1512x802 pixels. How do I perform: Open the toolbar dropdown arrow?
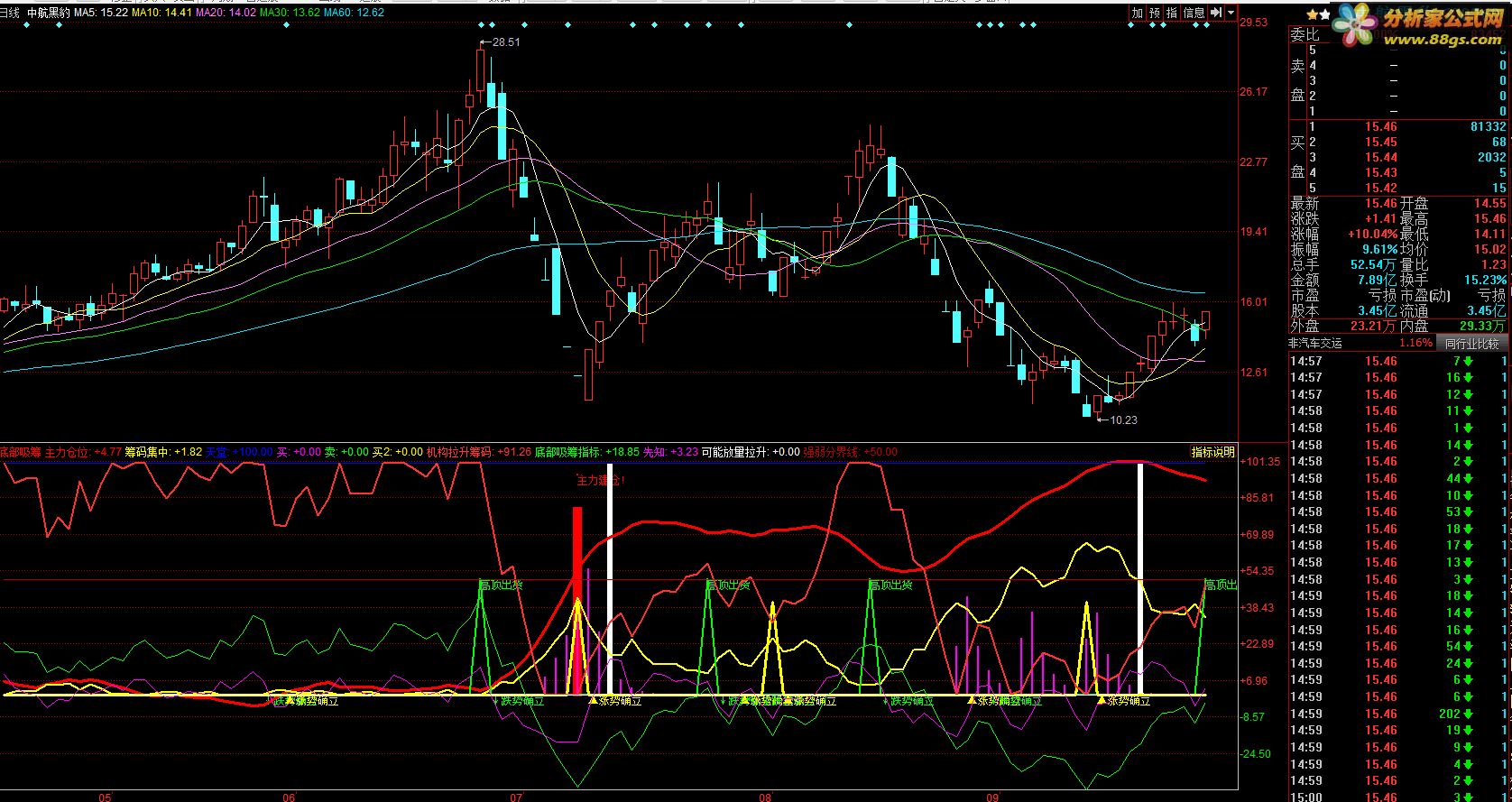[x=1231, y=13]
